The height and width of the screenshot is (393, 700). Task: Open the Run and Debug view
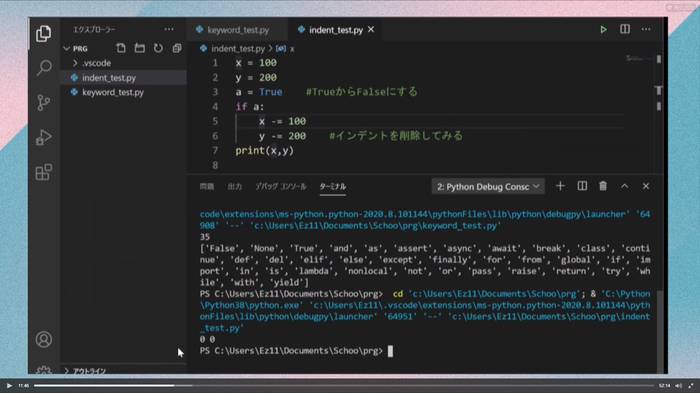(x=44, y=137)
